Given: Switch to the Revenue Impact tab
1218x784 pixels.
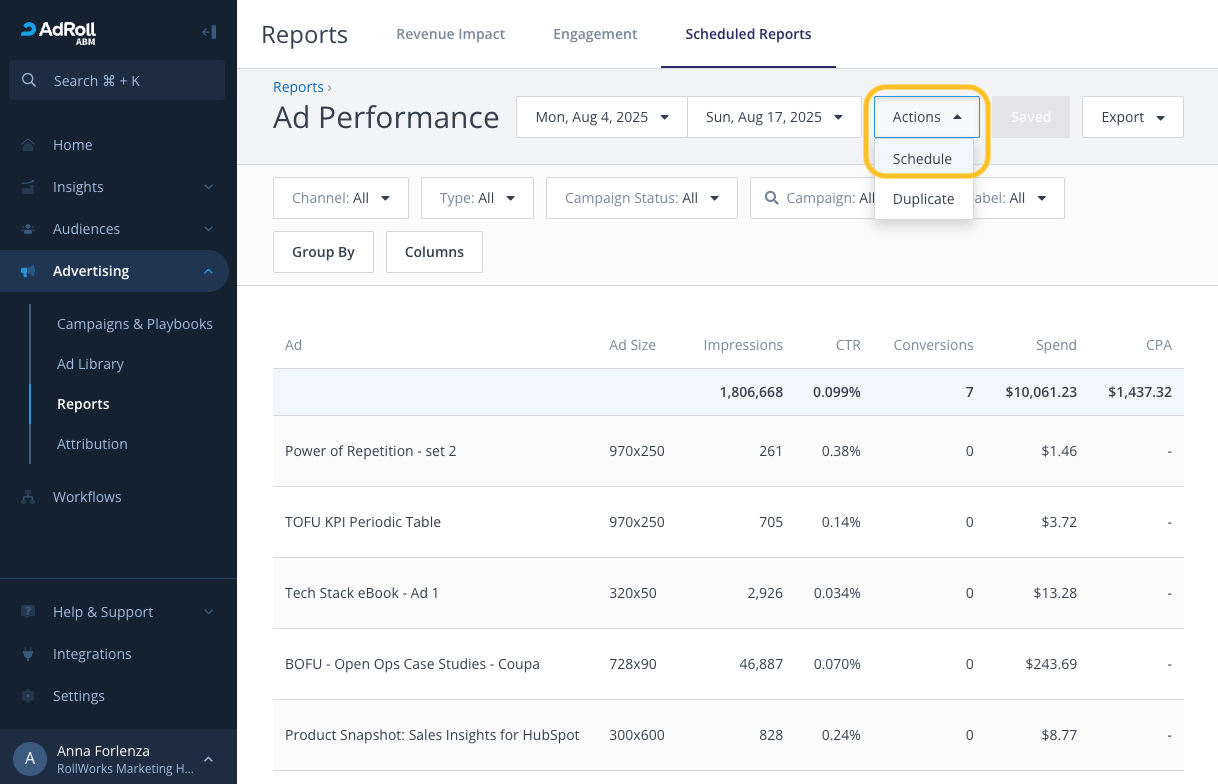Looking at the screenshot, I should 450,34.
